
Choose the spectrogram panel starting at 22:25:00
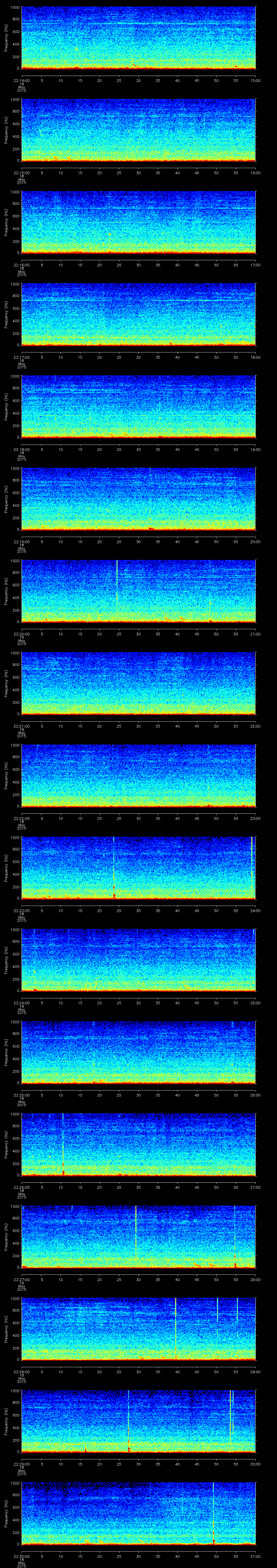138,1052
